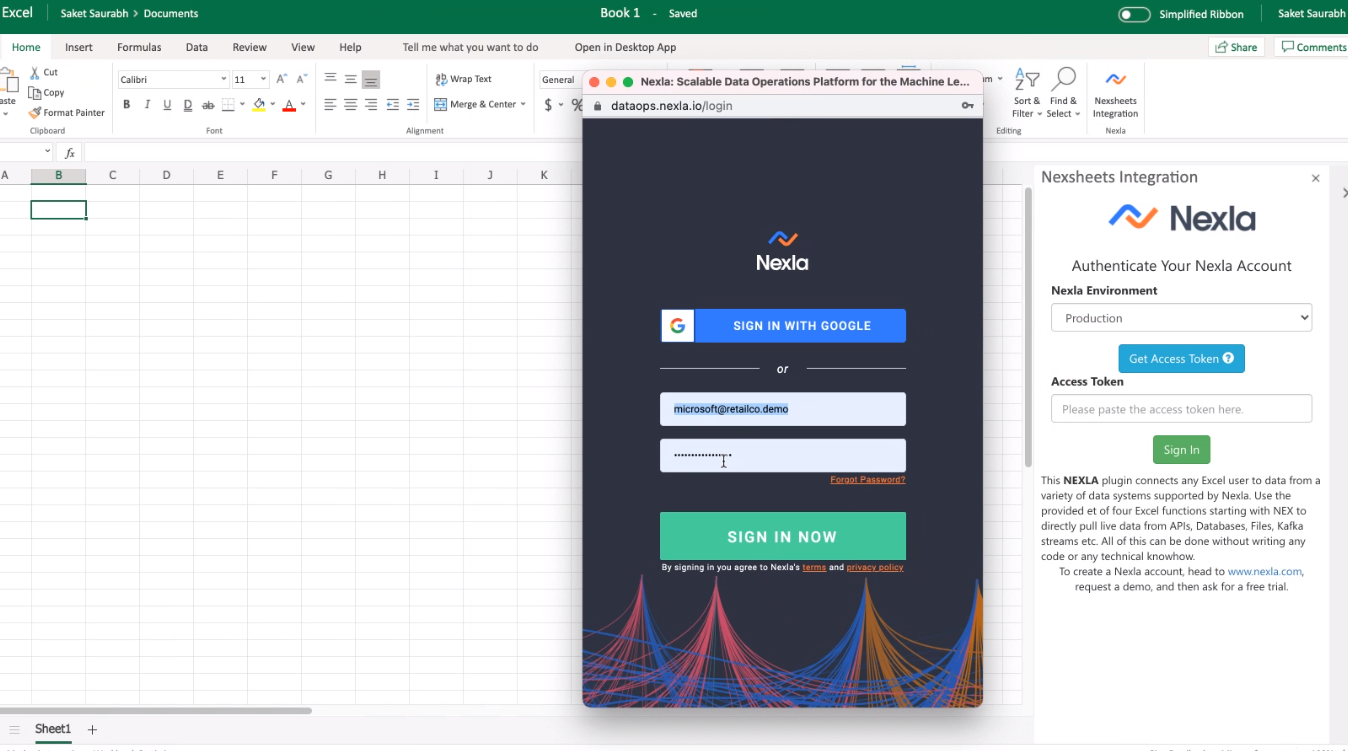Increase font size with the larger A

click(x=281, y=79)
